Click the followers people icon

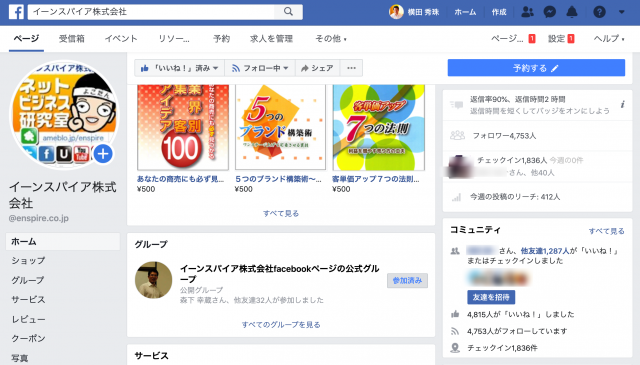[x=457, y=135]
